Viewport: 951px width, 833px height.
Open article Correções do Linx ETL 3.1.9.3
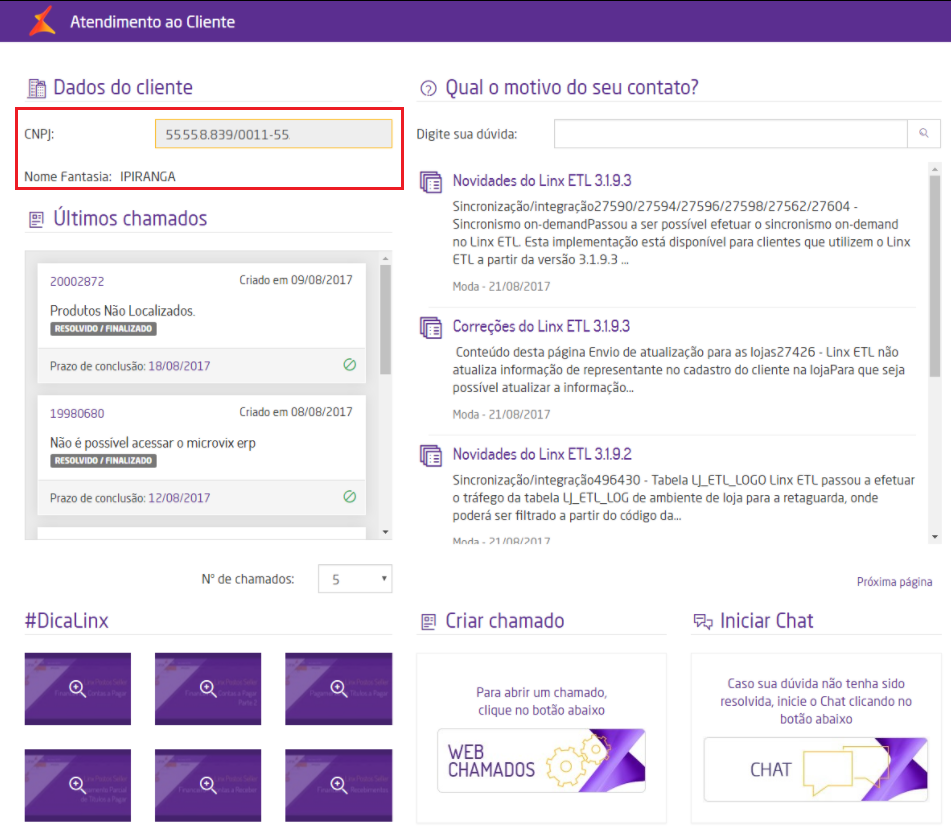541,326
